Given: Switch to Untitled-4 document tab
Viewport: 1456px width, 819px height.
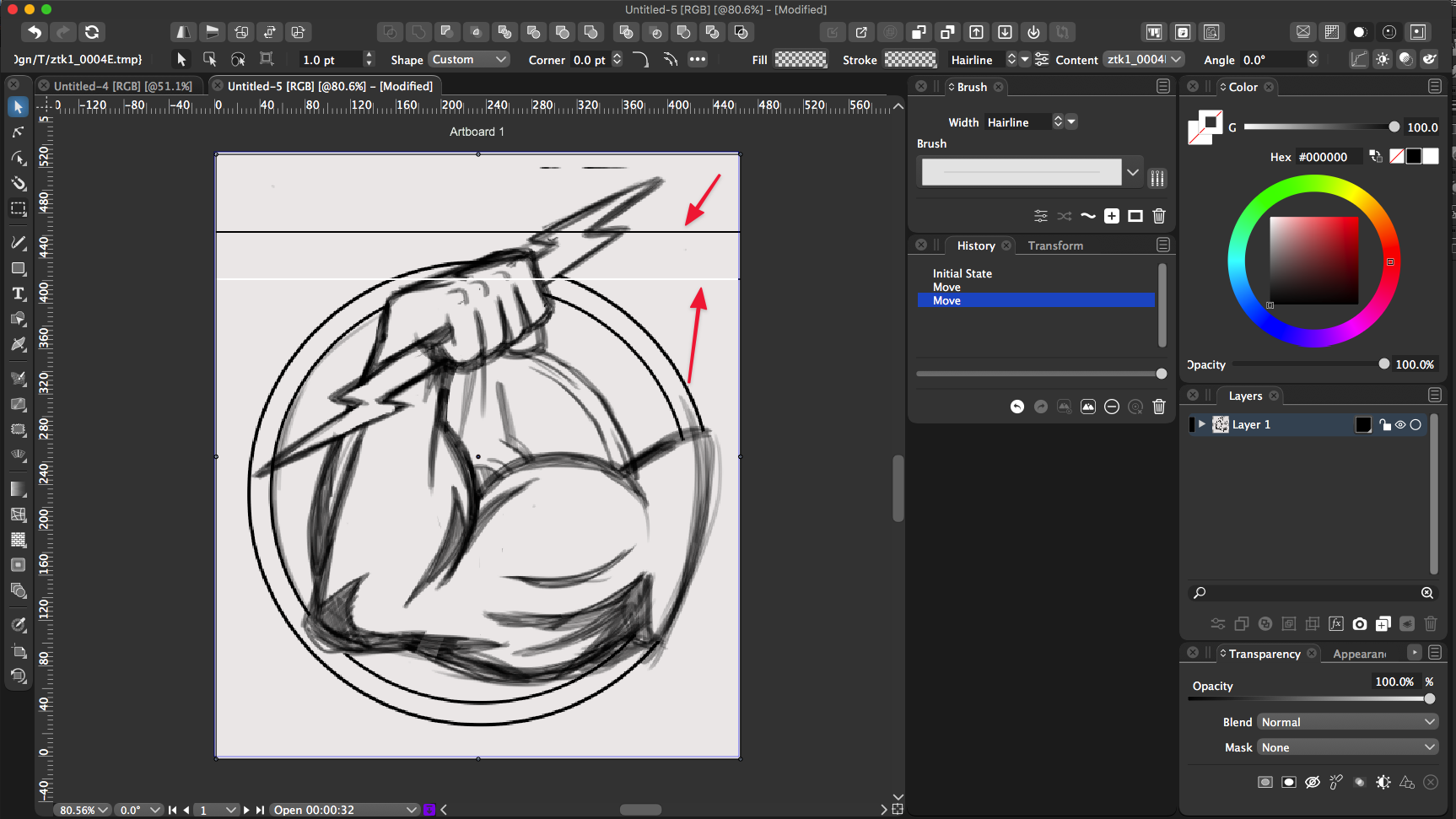Looking at the screenshot, I should click(x=122, y=86).
